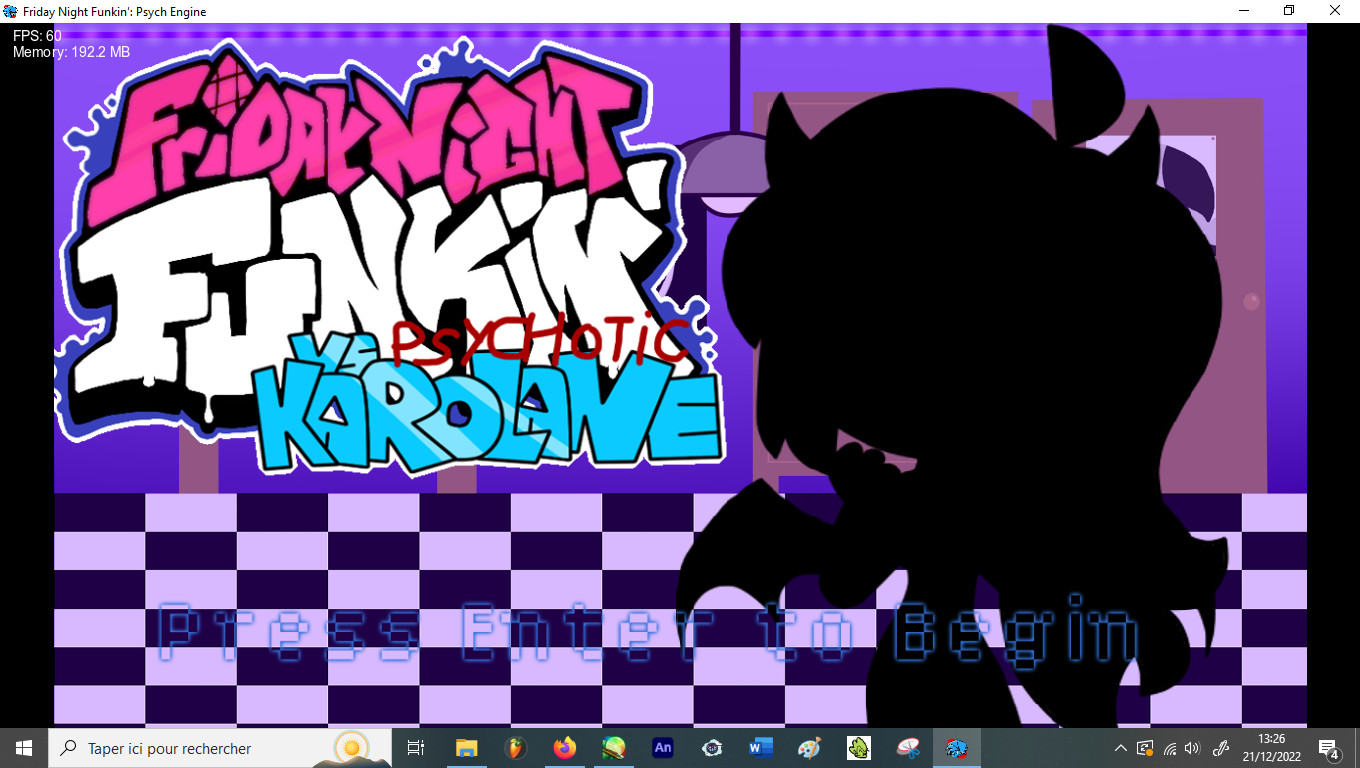Image resolution: width=1360 pixels, height=768 pixels.
Task: Open the pen Windows Ink Workspace icon
Action: [1220, 748]
